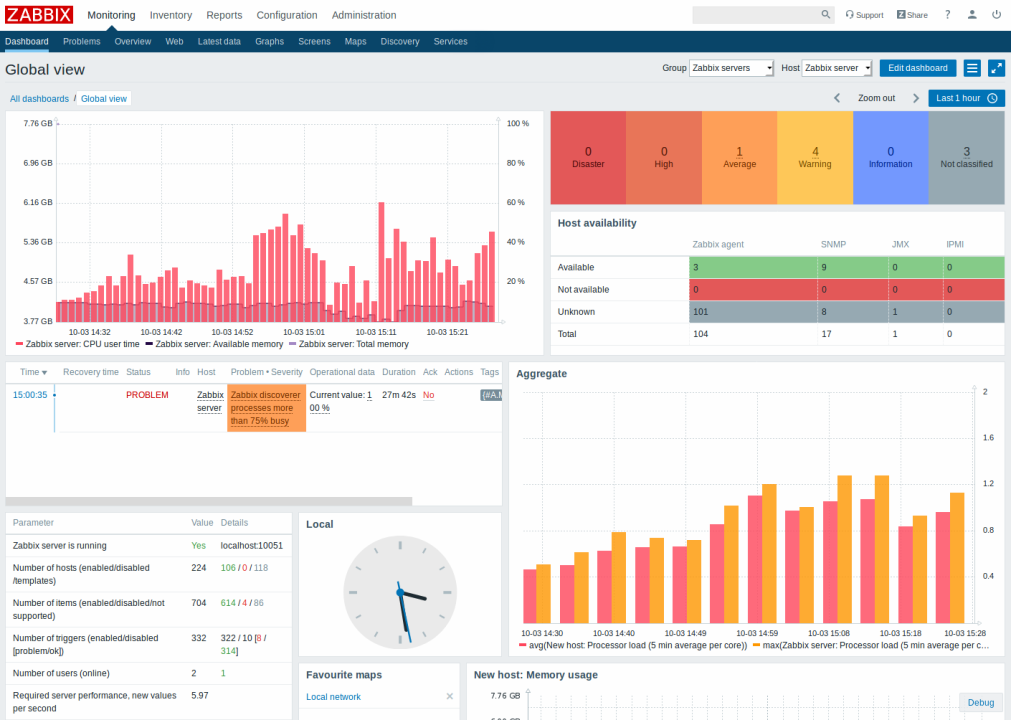This screenshot has width=1011, height=720.
Task: Click the left arrow to shift time back
Action: 838,98
